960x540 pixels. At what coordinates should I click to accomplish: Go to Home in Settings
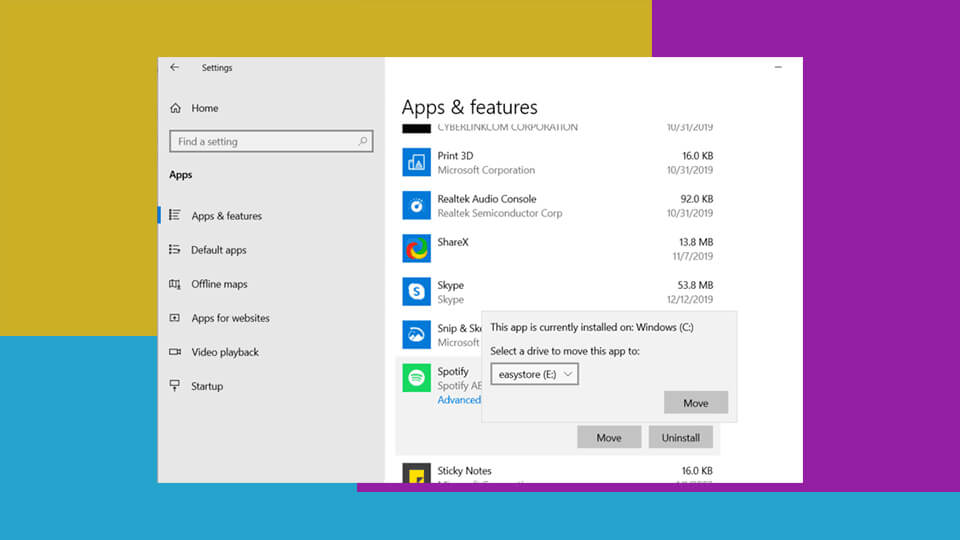tap(204, 108)
